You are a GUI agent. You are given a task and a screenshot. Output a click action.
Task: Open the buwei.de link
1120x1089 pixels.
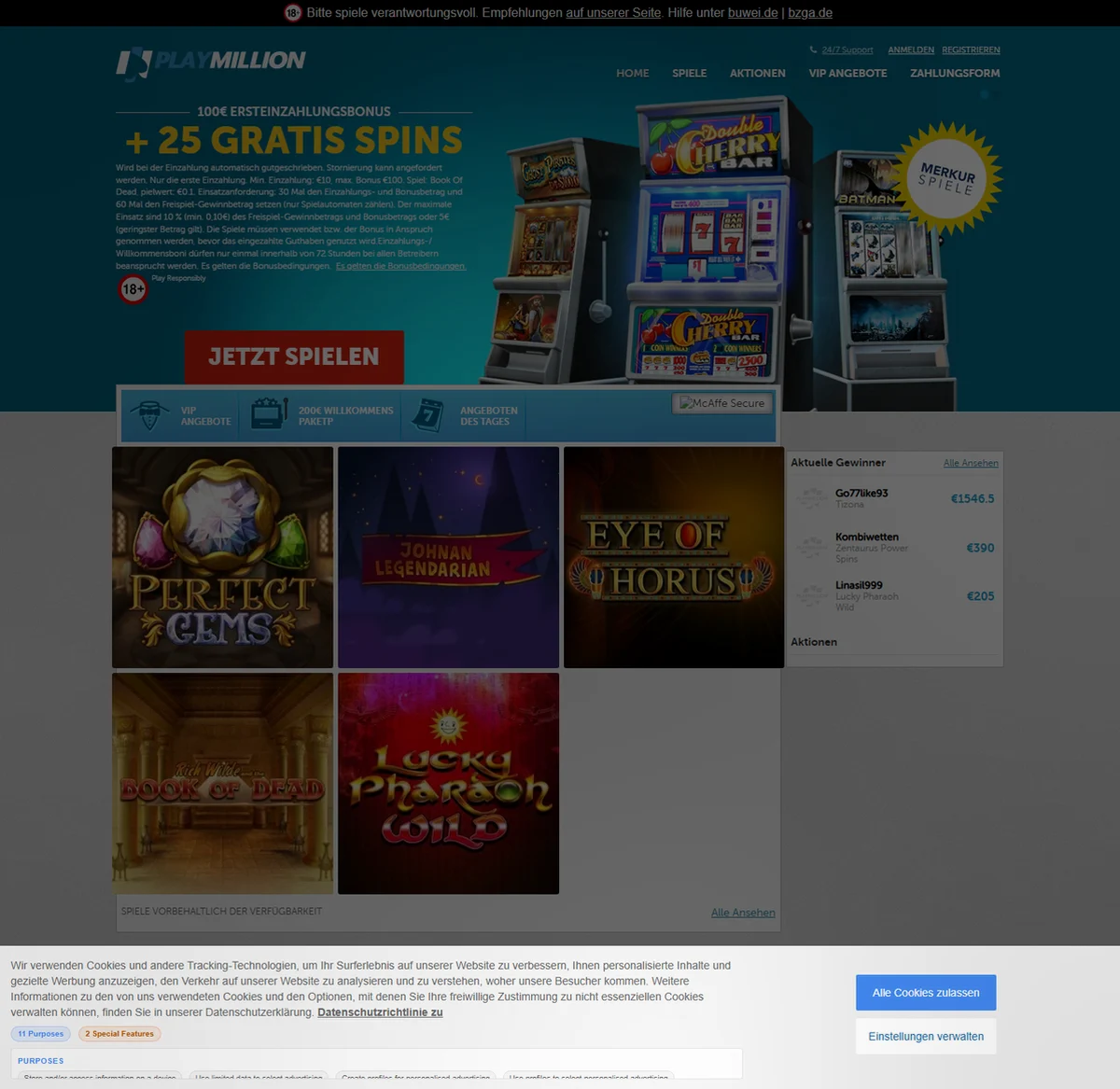point(753,13)
